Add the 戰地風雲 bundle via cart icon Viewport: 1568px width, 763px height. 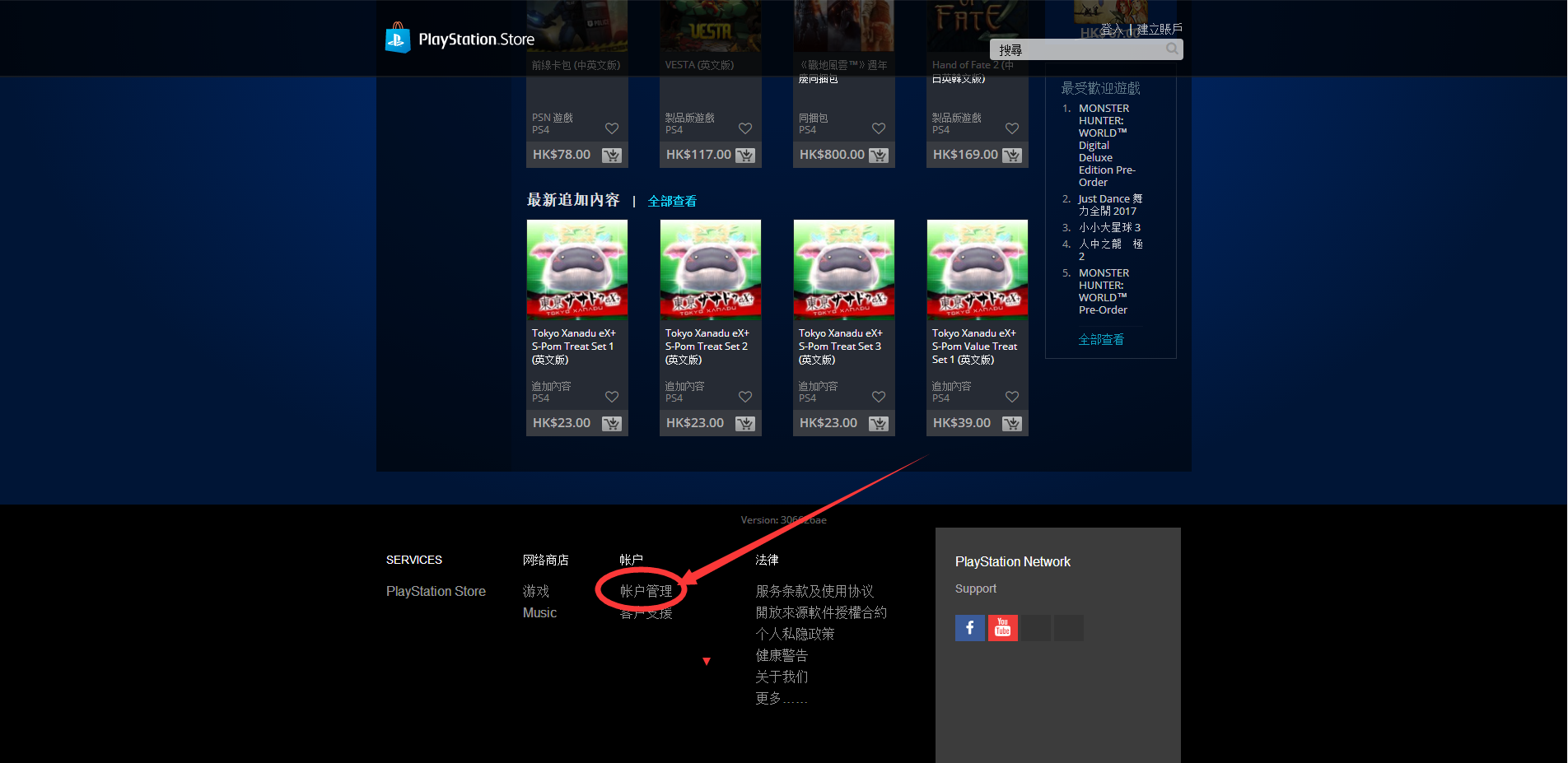[x=879, y=154]
